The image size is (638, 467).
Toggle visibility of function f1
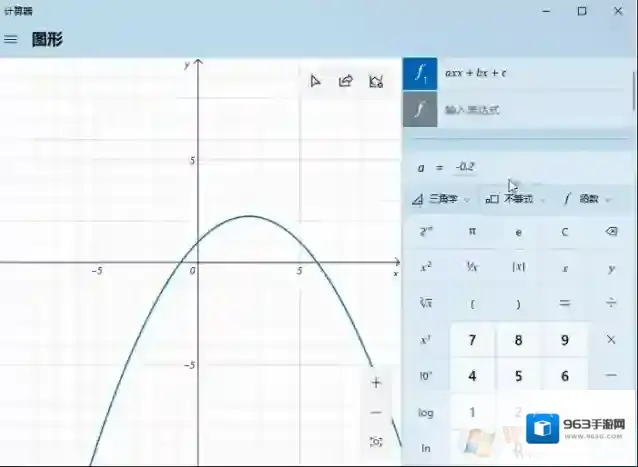[x=420, y=74]
